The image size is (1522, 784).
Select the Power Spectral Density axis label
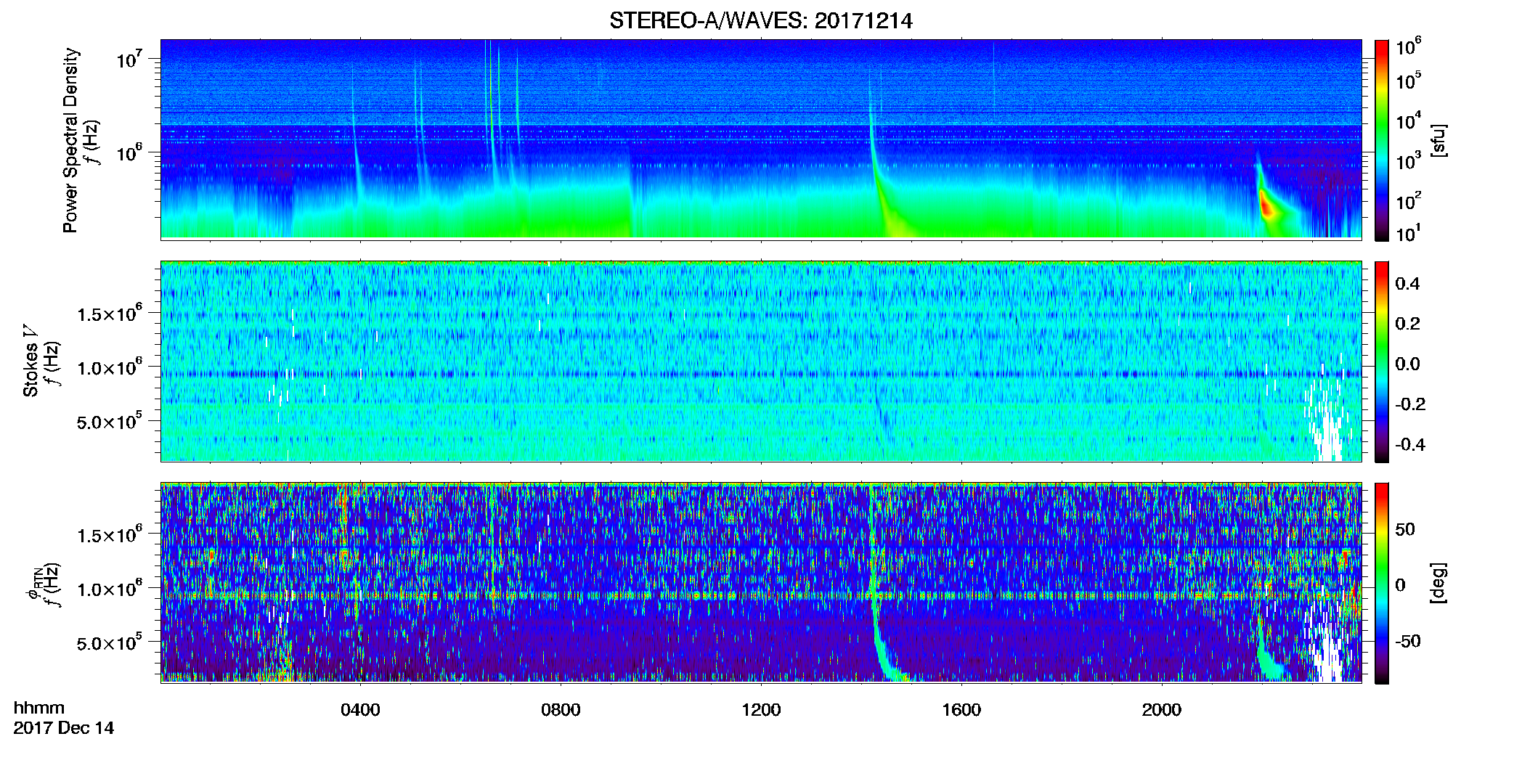(70, 140)
